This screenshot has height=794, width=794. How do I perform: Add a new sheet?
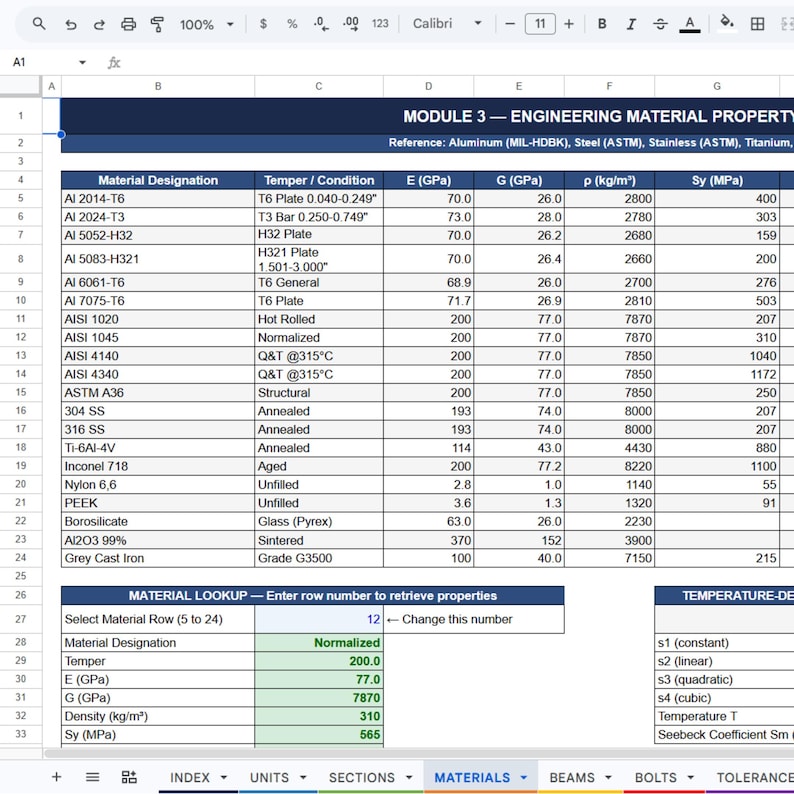click(x=56, y=777)
